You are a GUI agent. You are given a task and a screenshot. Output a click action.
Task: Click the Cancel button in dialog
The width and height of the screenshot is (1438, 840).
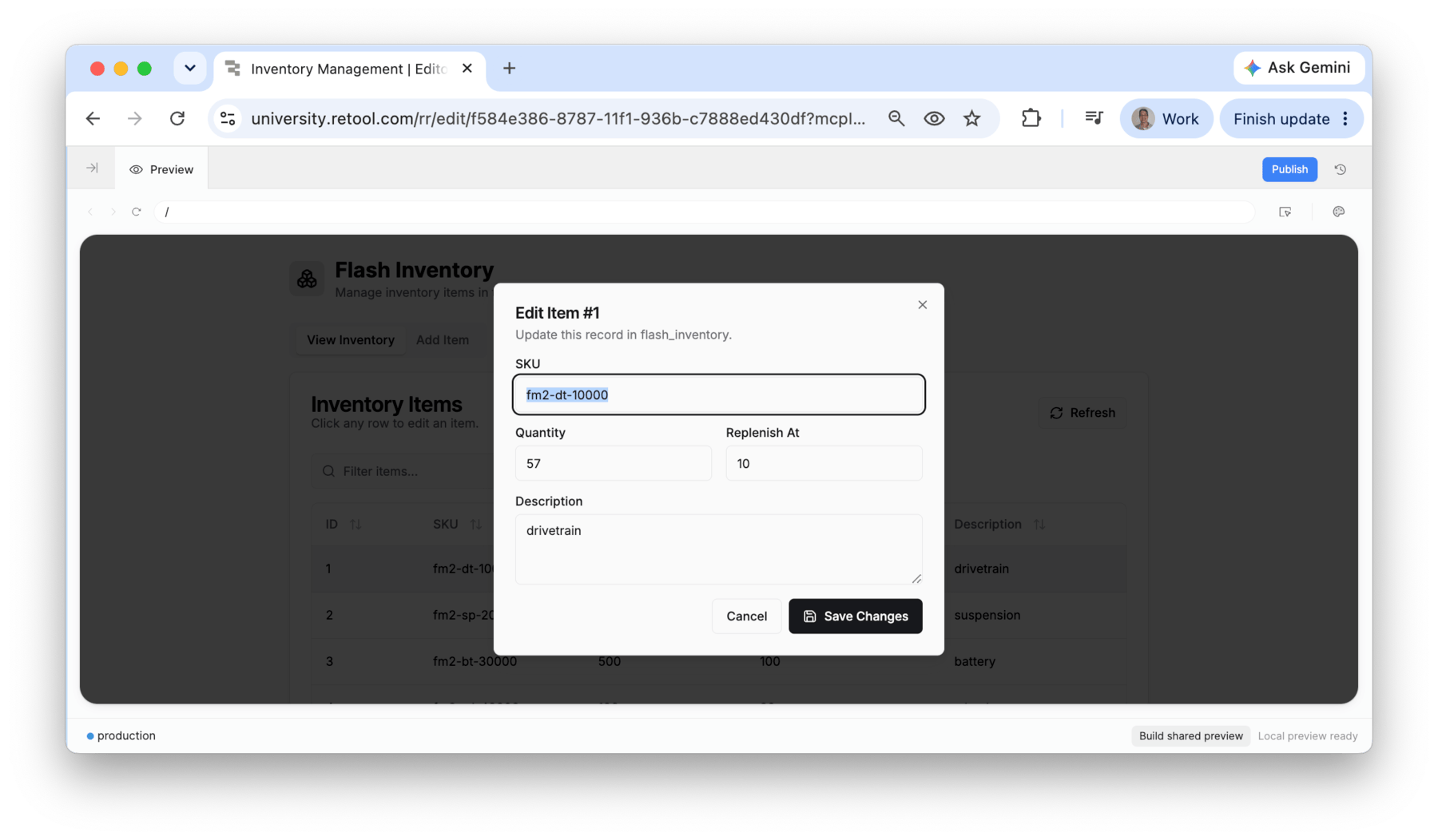click(x=746, y=616)
